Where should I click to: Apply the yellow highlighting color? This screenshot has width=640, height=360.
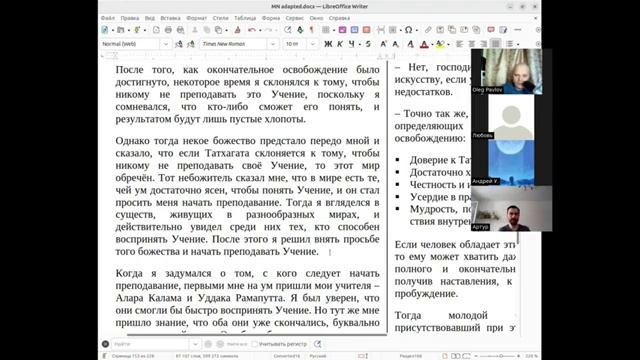(x=440, y=44)
